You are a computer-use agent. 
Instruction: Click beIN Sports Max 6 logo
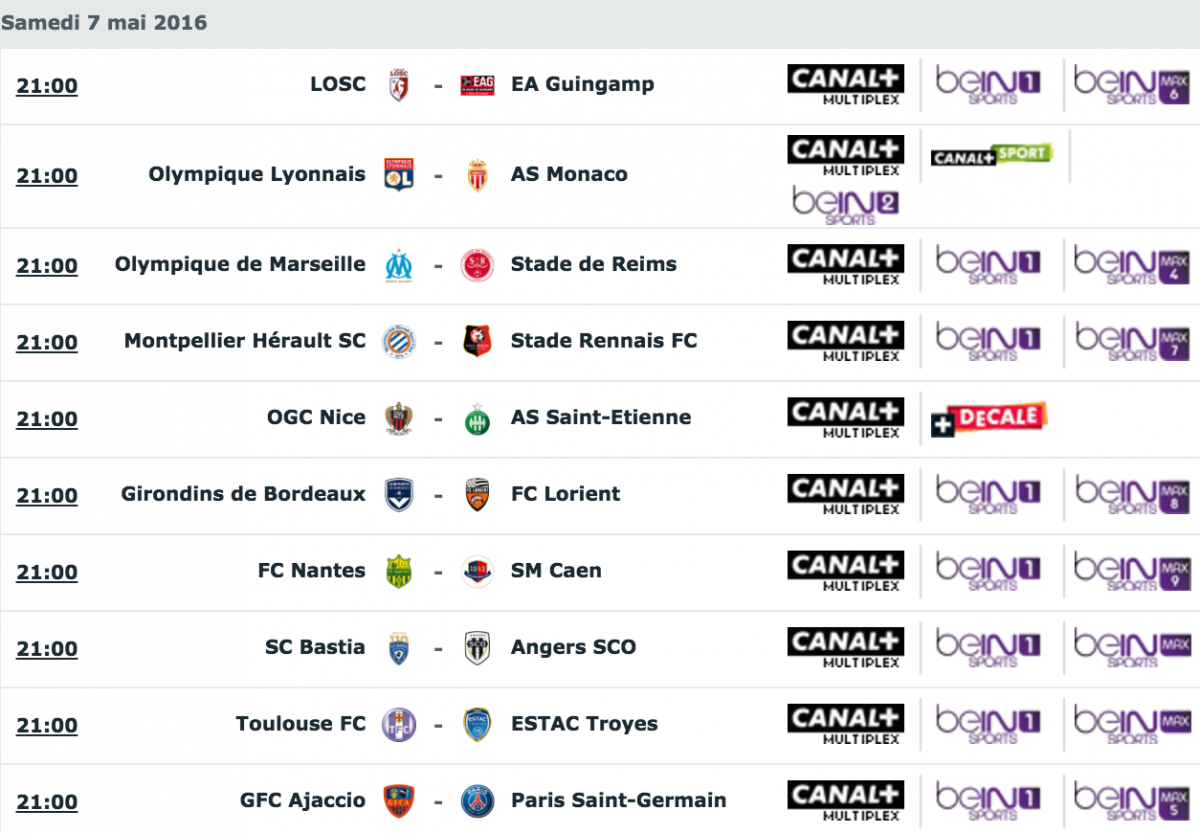1132,85
